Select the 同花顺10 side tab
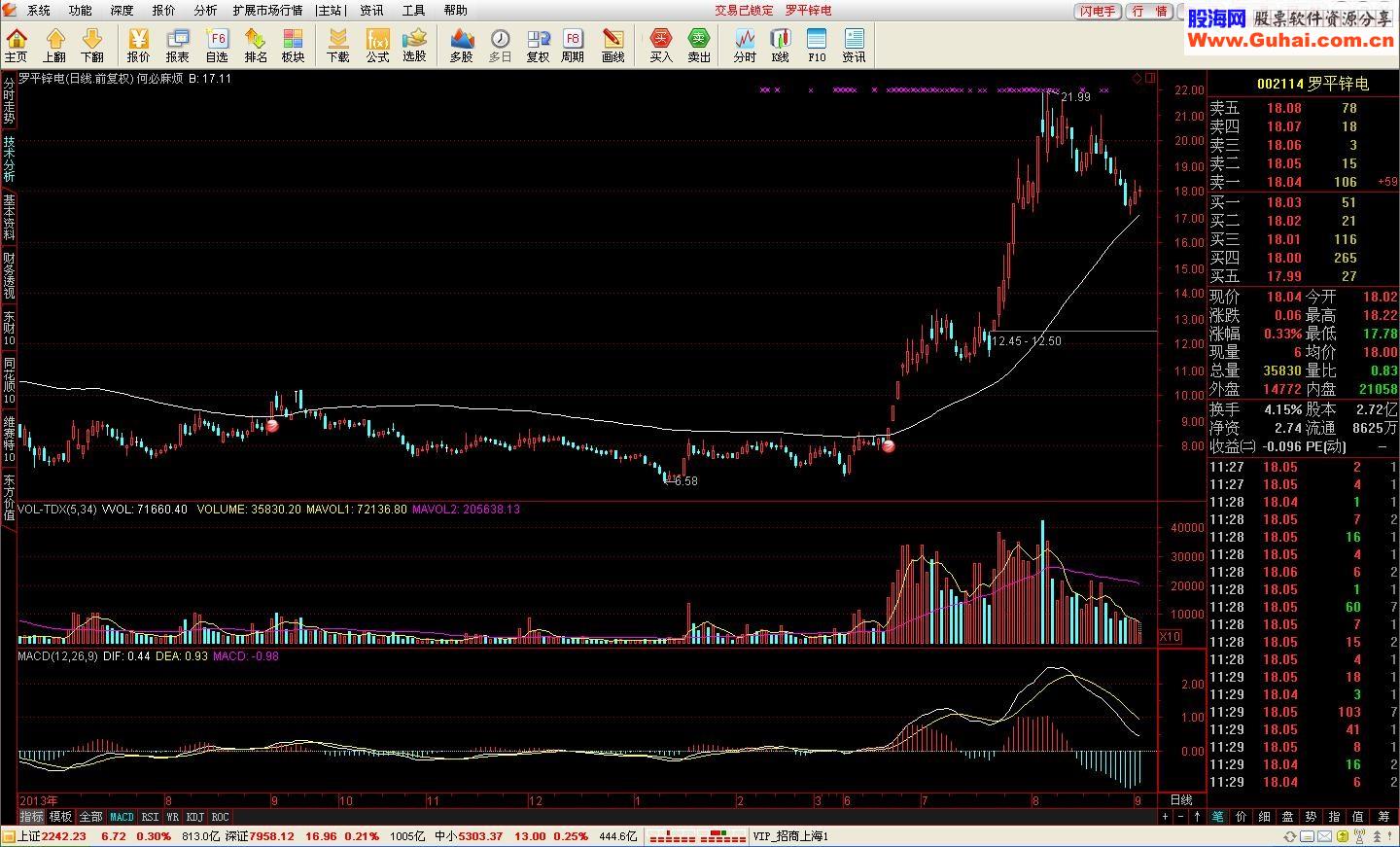The width and height of the screenshot is (1400, 847). [9, 380]
